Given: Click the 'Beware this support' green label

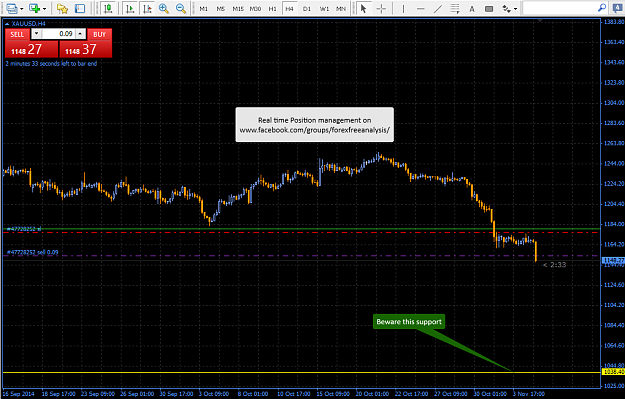Looking at the screenshot, I should pyautogui.click(x=409, y=322).
